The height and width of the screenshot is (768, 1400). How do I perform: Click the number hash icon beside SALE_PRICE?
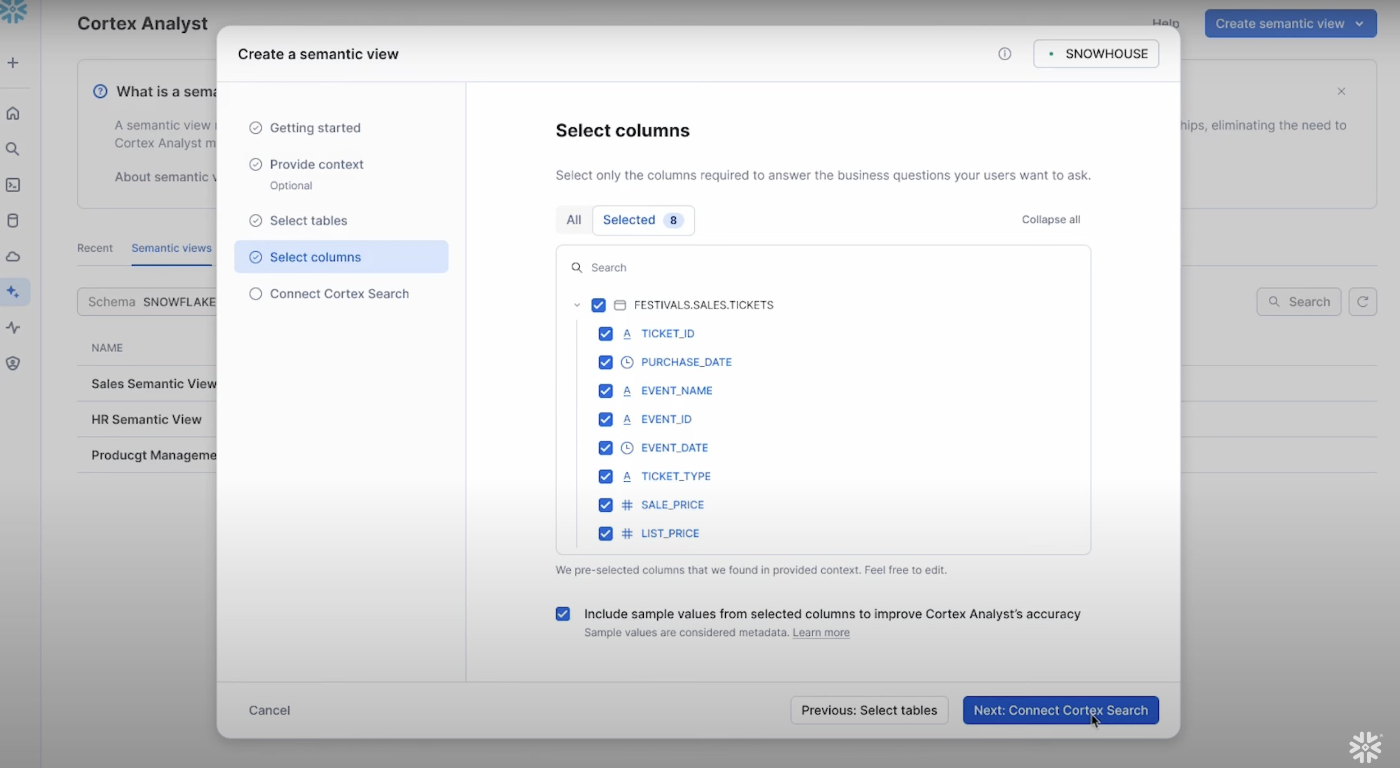click(627, 505)
